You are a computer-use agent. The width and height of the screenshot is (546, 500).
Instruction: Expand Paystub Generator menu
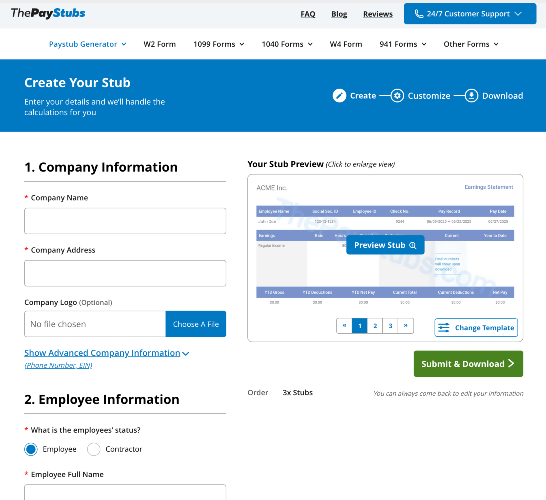[x=87, y=44]
